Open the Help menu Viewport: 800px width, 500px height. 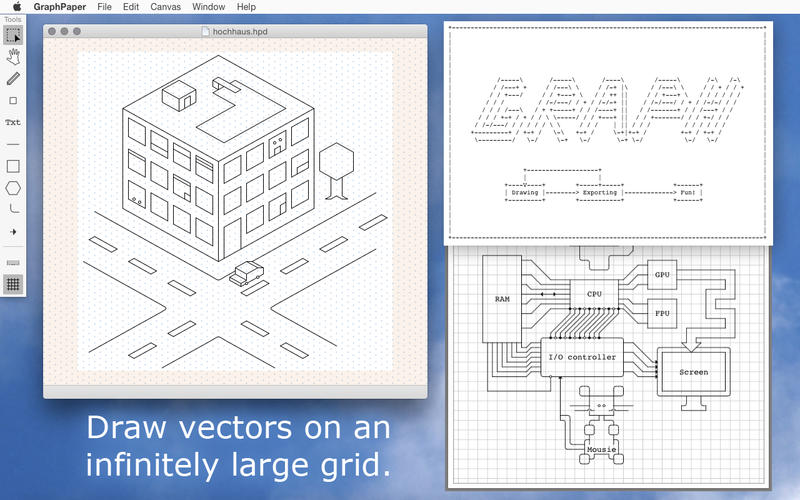pos(246,7)
